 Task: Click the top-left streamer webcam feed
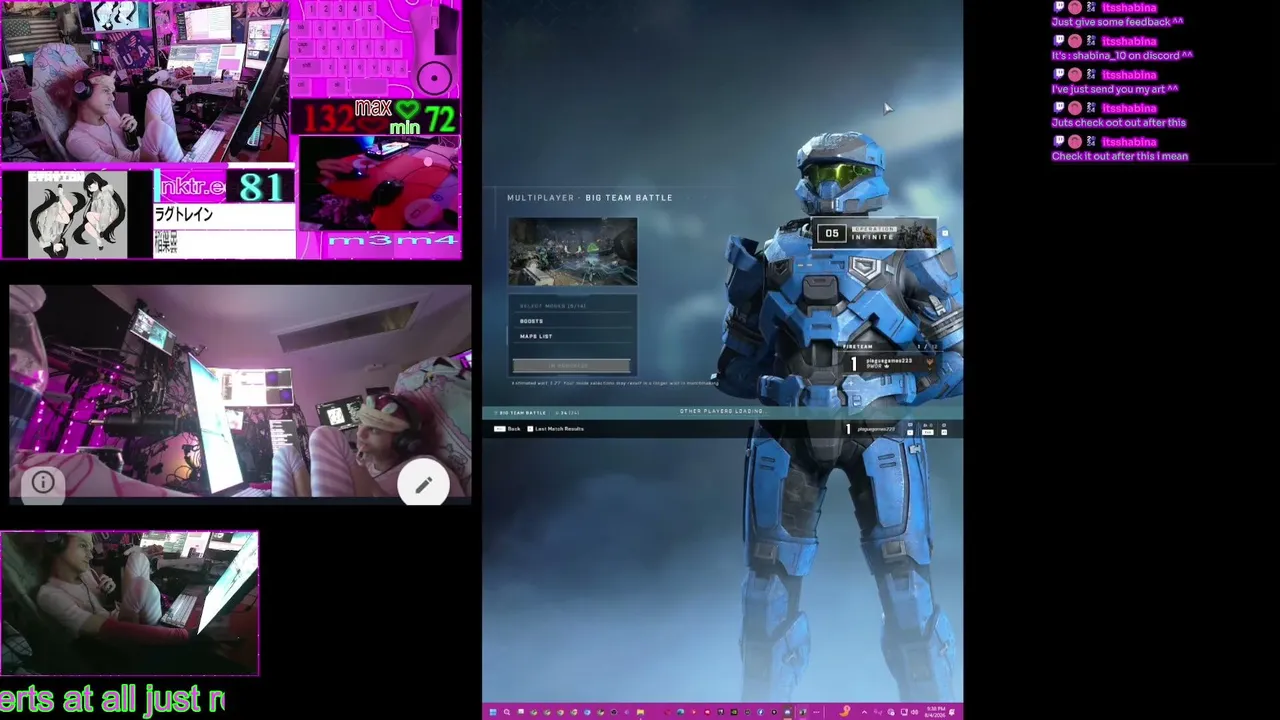tap(145, 82)
